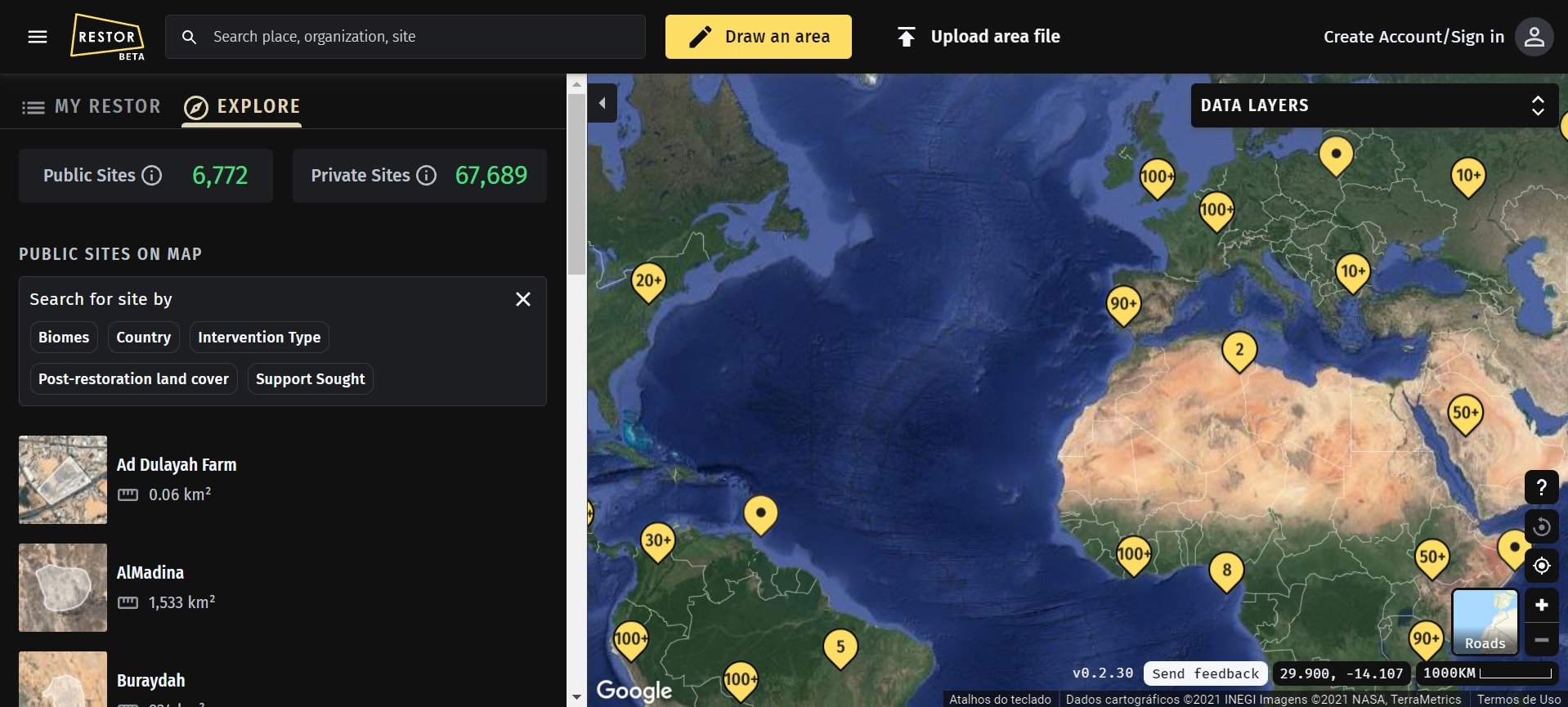Switch to the EXPLORE tab
This screenshot has height=707, width=1568.
[x=242, y=107]
